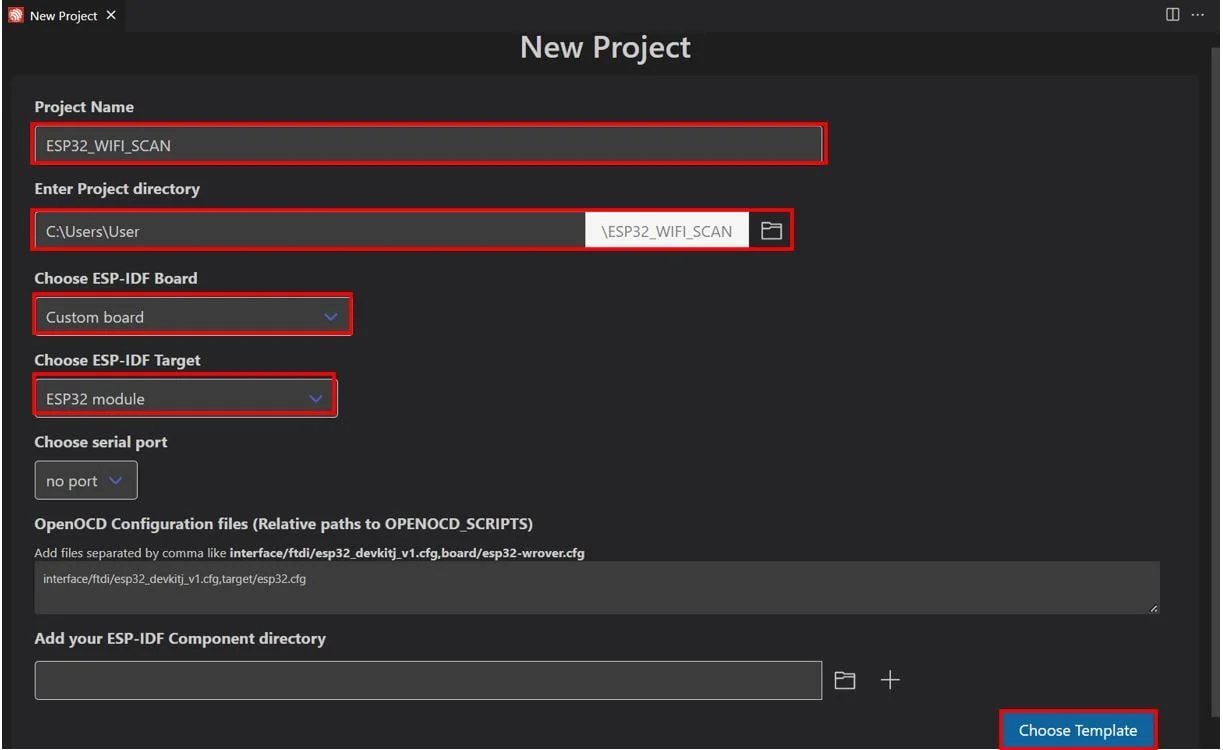Click the \ESP32_WIFI_SCAN path suffix box
1223x750 pixels.
click(667, 231)
